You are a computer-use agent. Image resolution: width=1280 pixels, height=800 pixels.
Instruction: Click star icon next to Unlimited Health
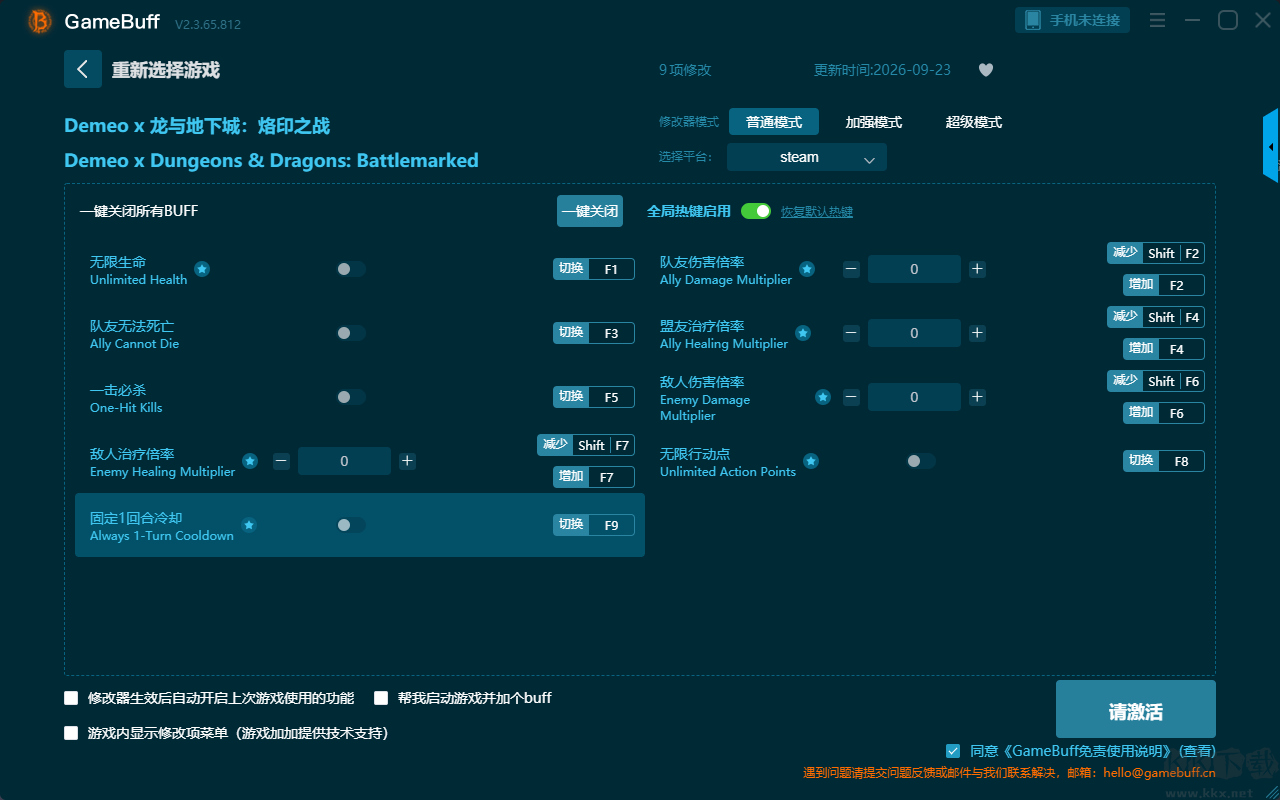202,269
